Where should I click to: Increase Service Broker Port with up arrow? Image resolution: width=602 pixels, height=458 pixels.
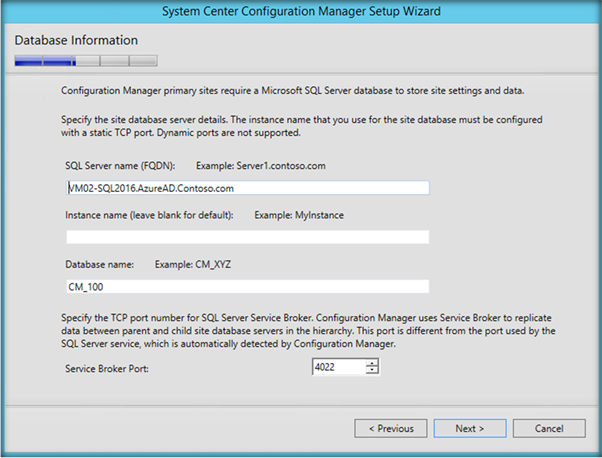(372, 363)
